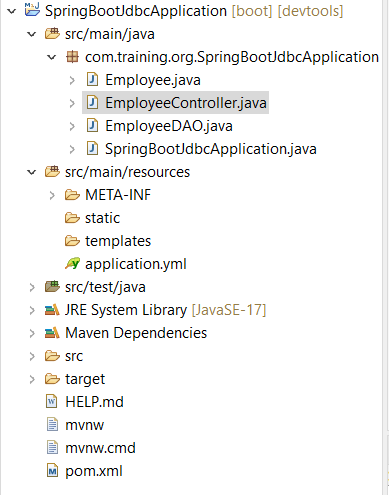Image resolution: width=389 pixels, height=495 pixels.
Task: Select the templates folder name
Action: (x=118, y=241)
